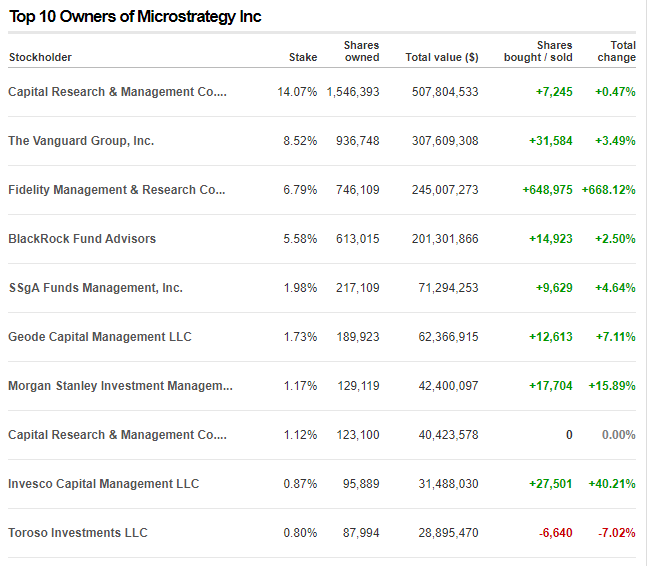
Task: Click The Vanguard Group, Inc. stockholder
Action: click(81, 141)
